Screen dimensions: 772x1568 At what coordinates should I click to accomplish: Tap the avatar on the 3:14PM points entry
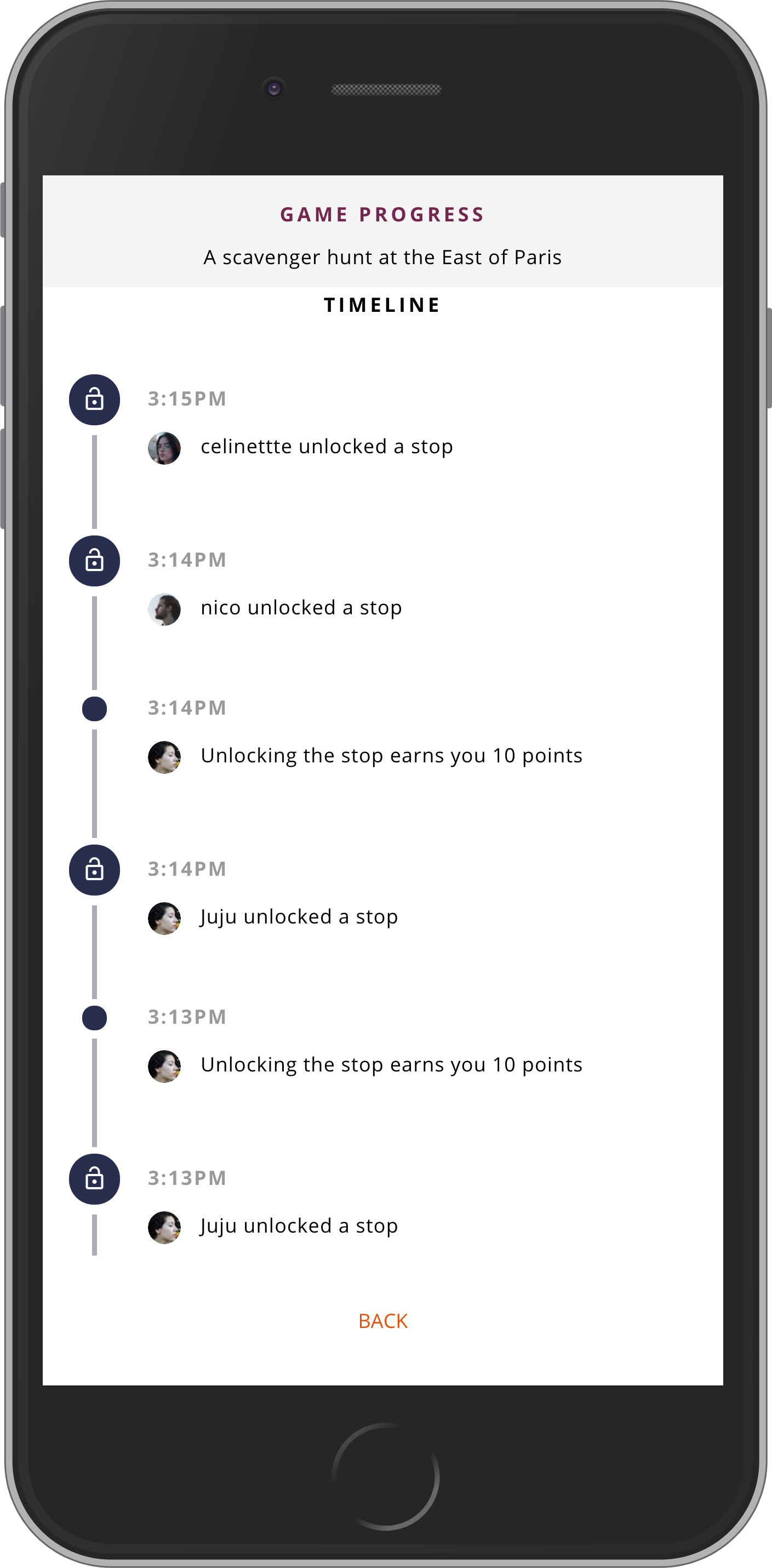point(164,757)
